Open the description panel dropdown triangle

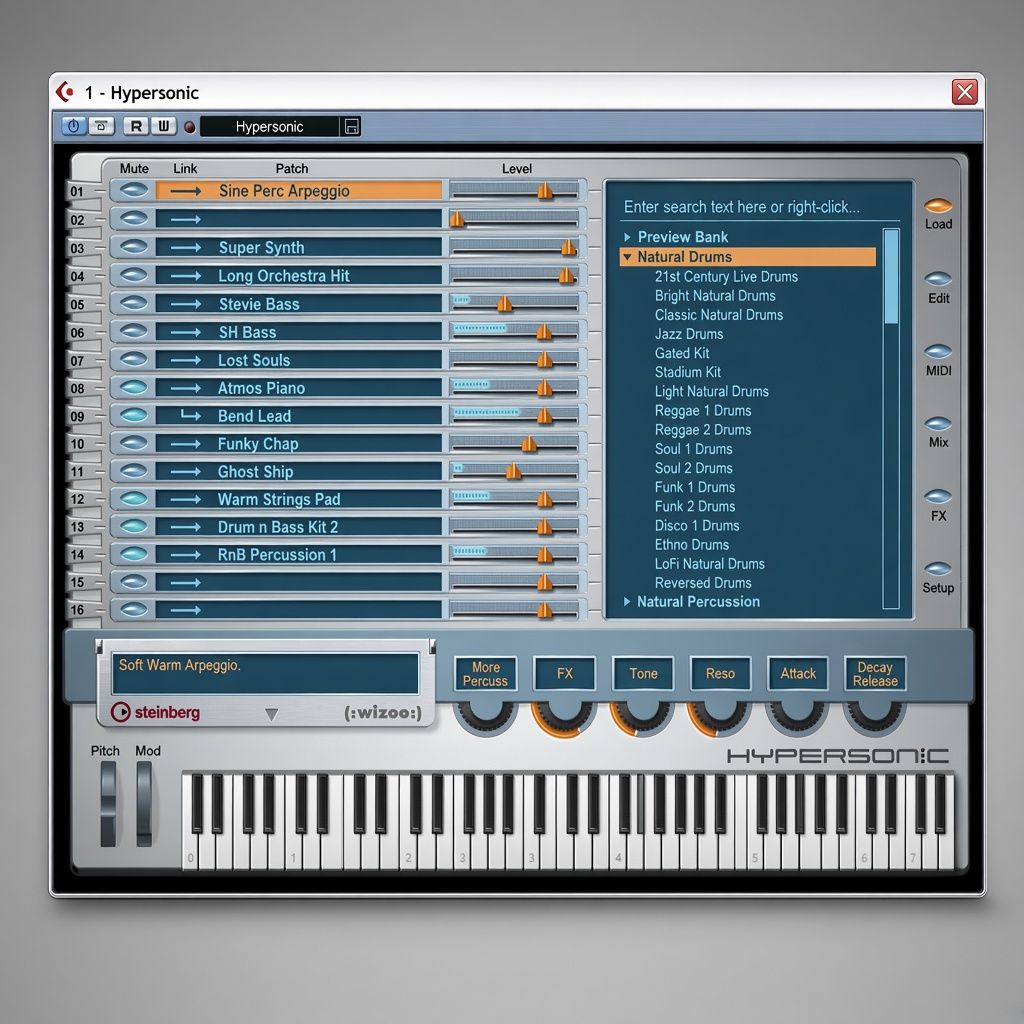272,714
